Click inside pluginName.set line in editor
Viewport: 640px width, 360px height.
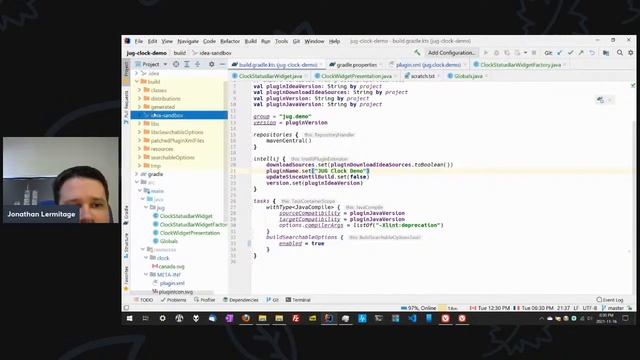[x=318, y=171]
